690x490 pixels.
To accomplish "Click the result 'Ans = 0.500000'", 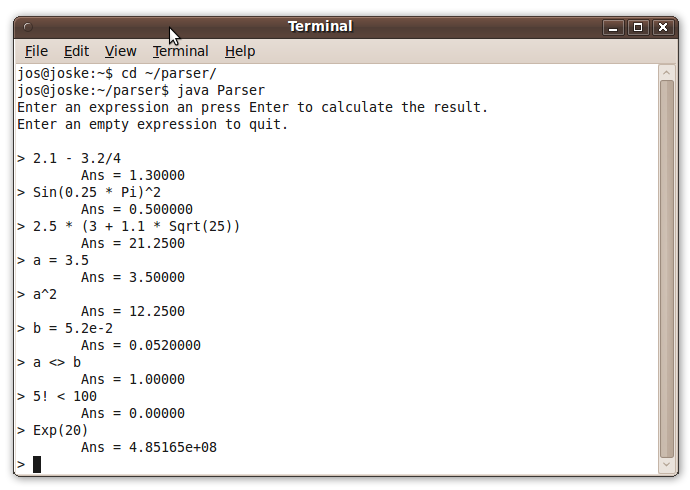I will 137,209.
